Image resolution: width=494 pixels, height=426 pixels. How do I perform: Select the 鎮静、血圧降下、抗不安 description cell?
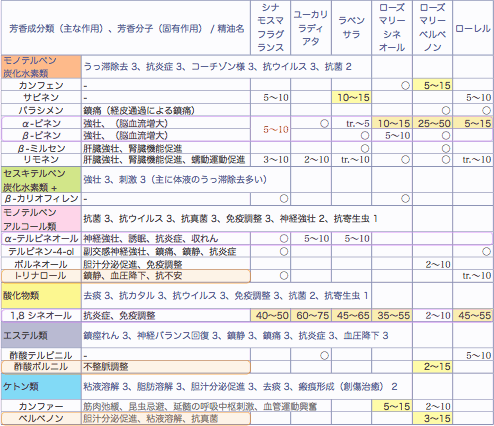(x=166, y=276)
